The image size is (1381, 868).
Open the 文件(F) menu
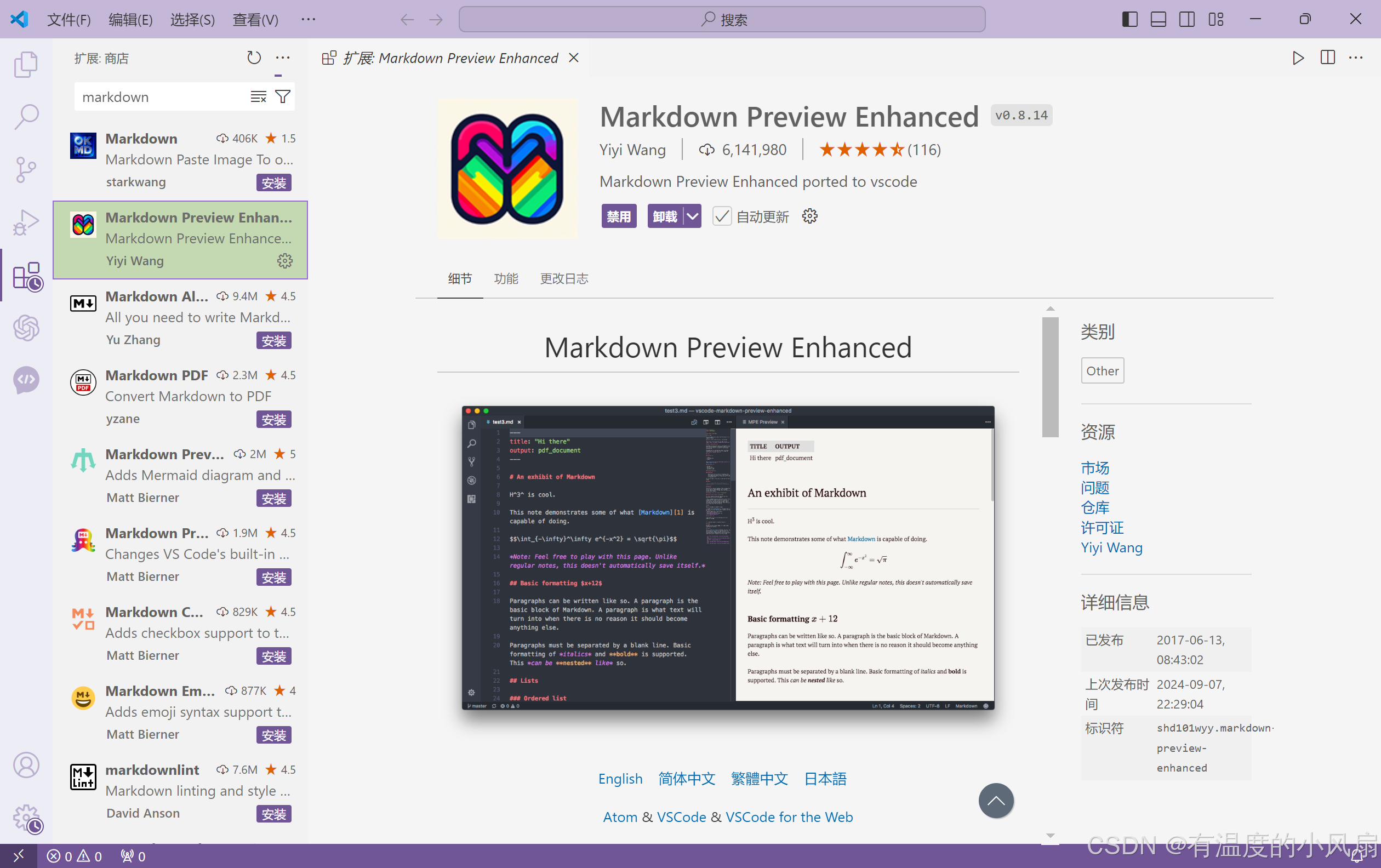coord(69,20)
